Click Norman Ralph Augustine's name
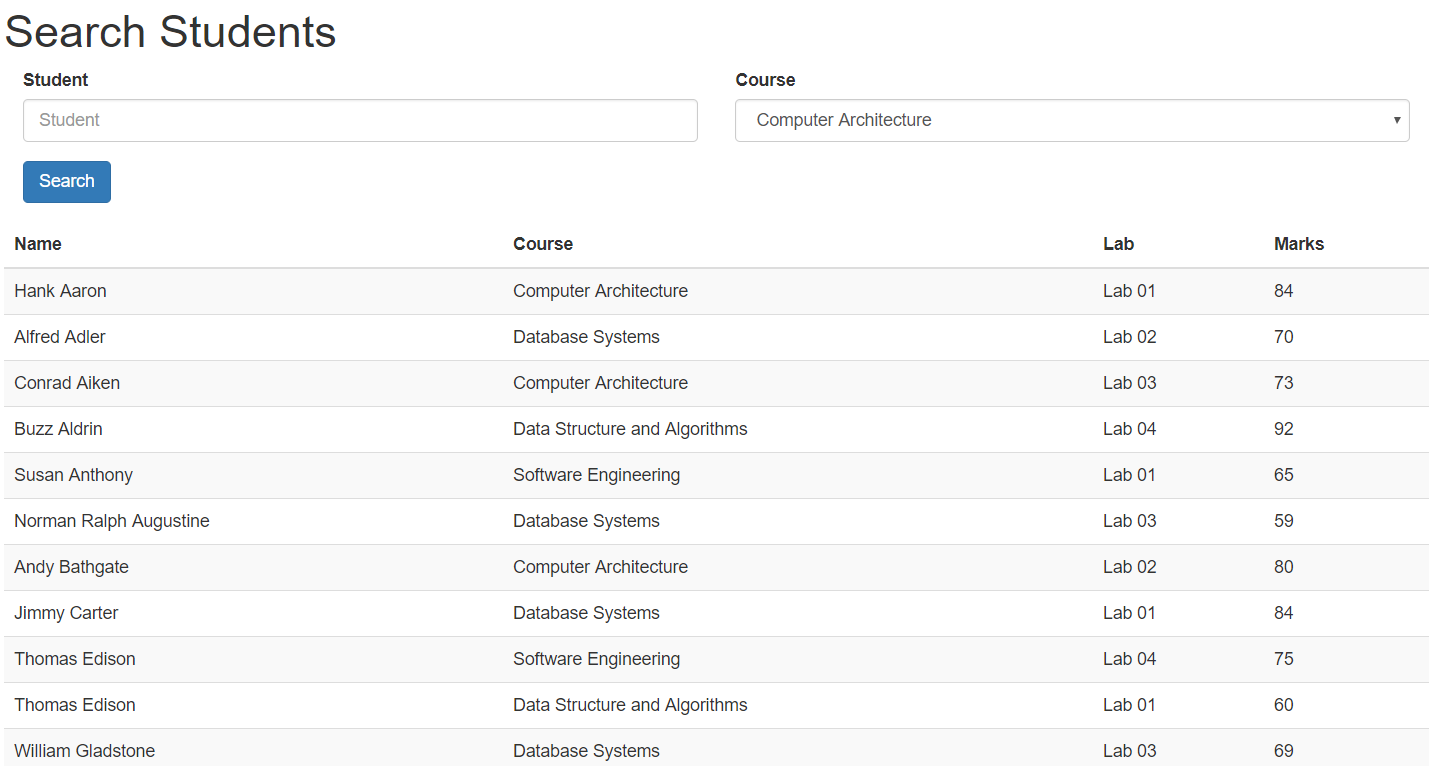 tap(112, 521)
